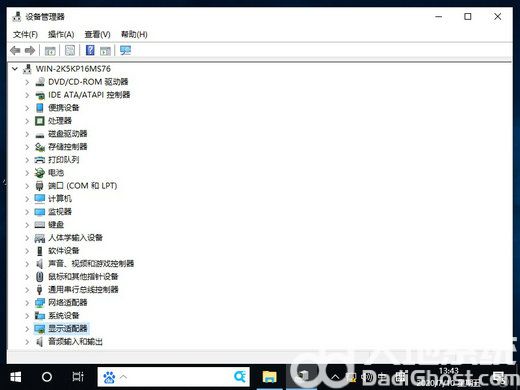The height and width of the screenshot is (390, 520).
Task: Expand the 系统设备 category
Action: point(27,316)
